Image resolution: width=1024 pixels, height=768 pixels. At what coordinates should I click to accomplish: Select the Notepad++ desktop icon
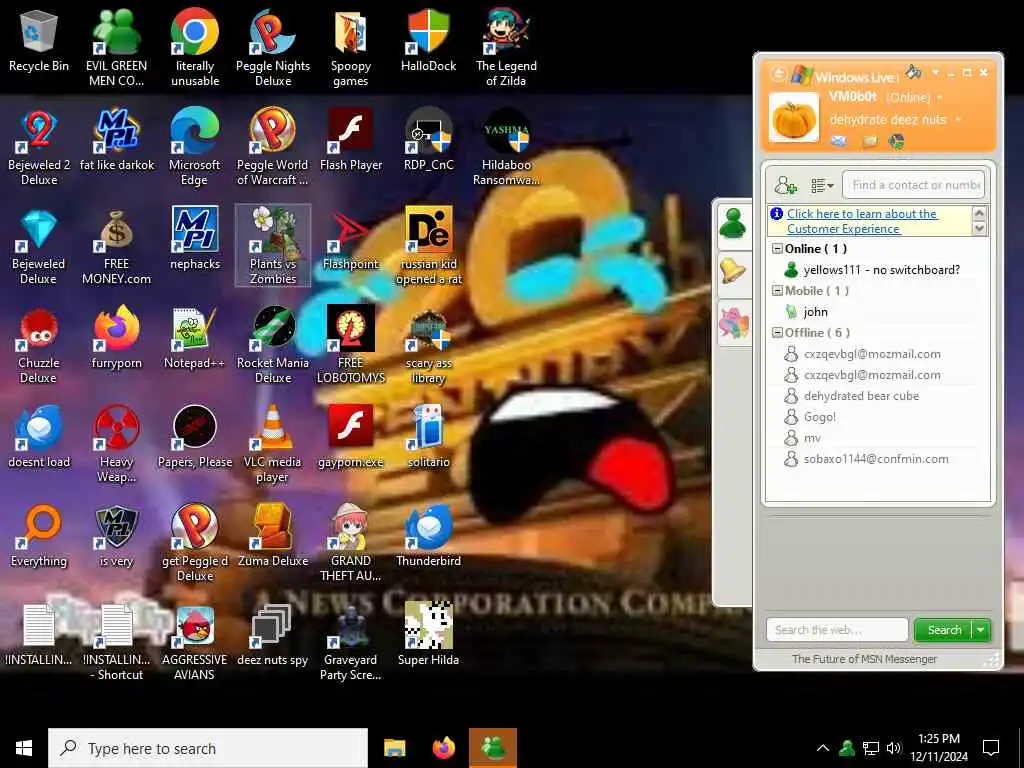tap(195, 340)
